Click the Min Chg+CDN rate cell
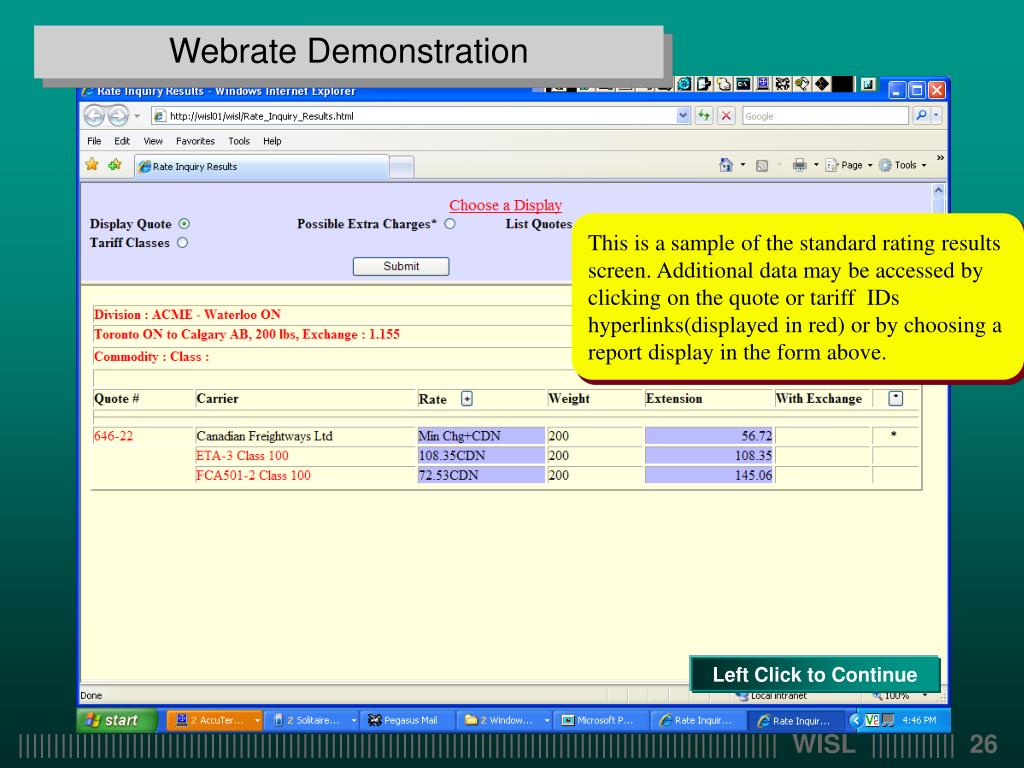The height and width of the screenshot is (768, 1024). coord(481,436)
